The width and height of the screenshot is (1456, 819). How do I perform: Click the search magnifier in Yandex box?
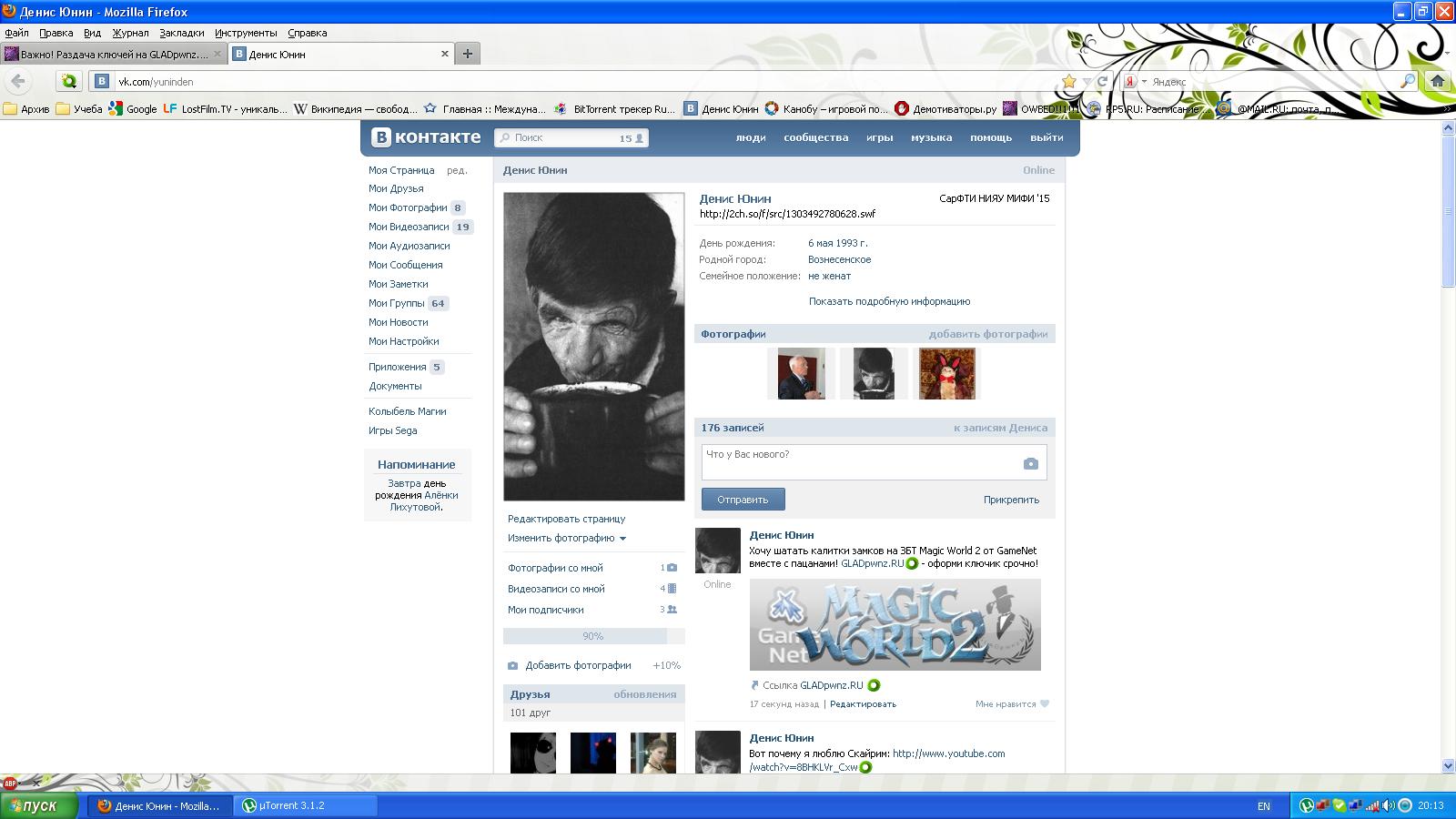pyautogui.click(x=1408, y=81)
